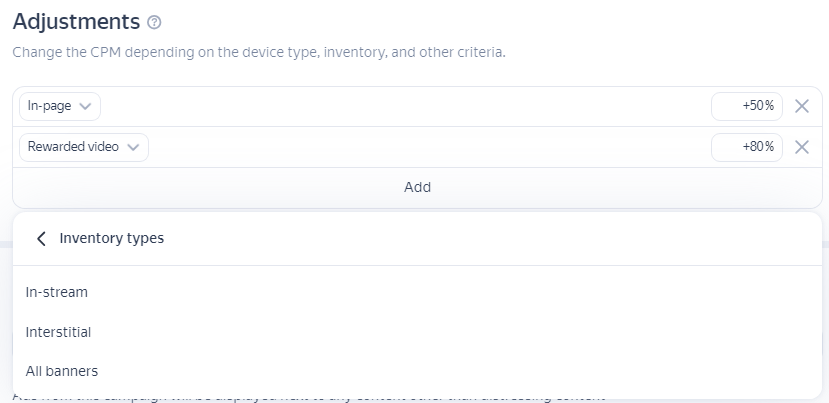Viewport: 829px width, 403px height.
Task: Expand the Rewarded video dropdown
Action: click(x=84, y=147)
